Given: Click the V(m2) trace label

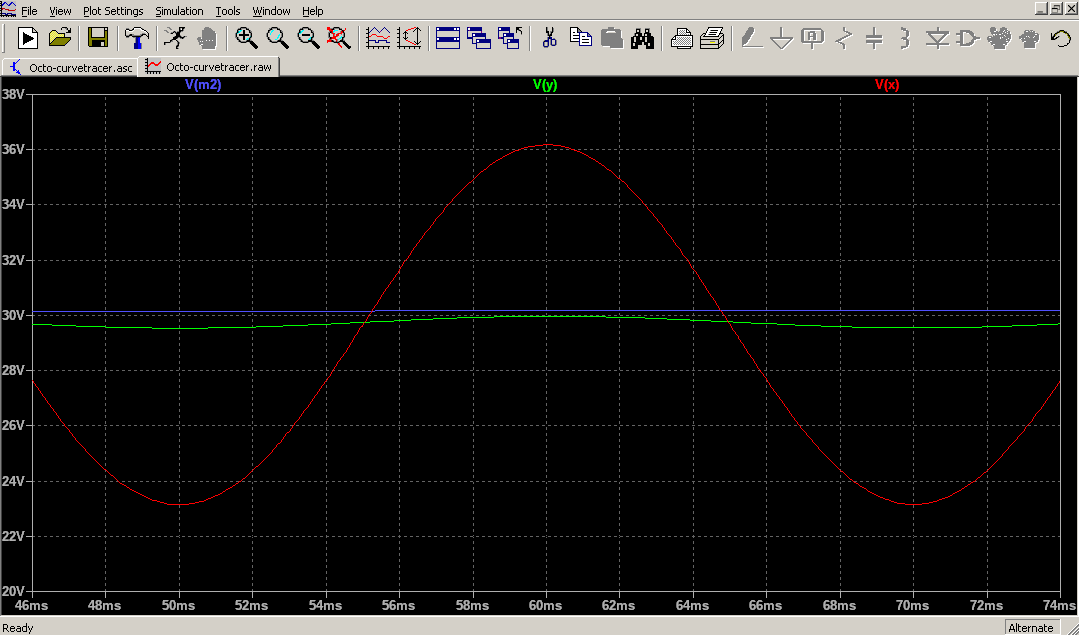Looking at the screenshot, I should pyautogui.click(x=203, y=85).
